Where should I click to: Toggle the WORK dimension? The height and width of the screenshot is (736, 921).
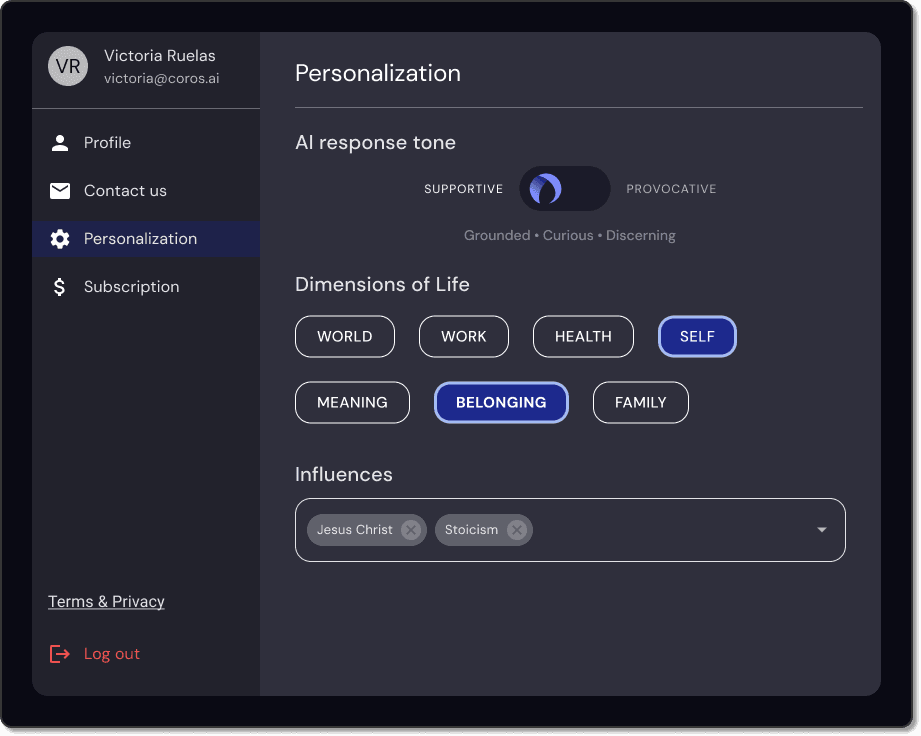(464, 337)
